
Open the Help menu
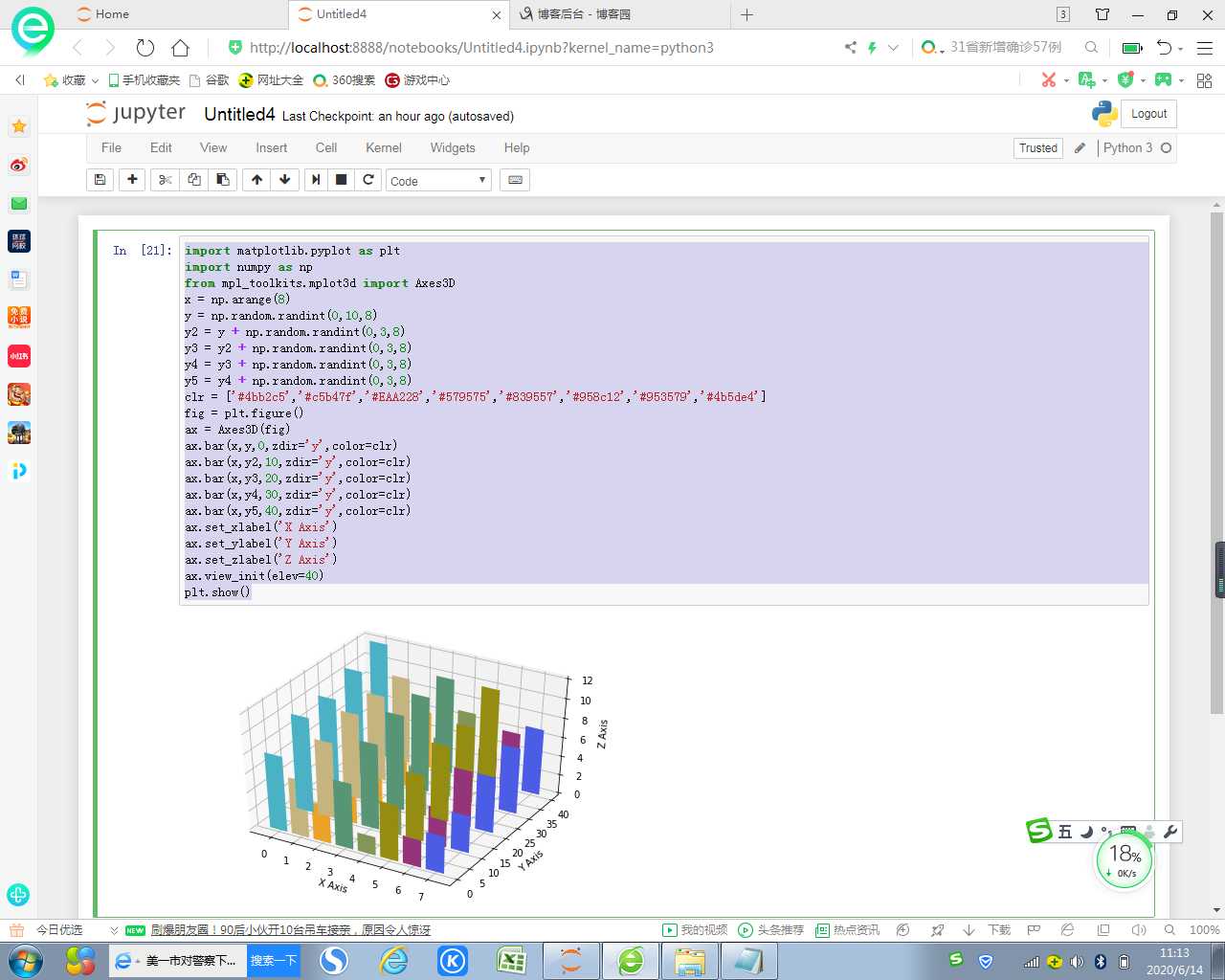pos(517,147)
